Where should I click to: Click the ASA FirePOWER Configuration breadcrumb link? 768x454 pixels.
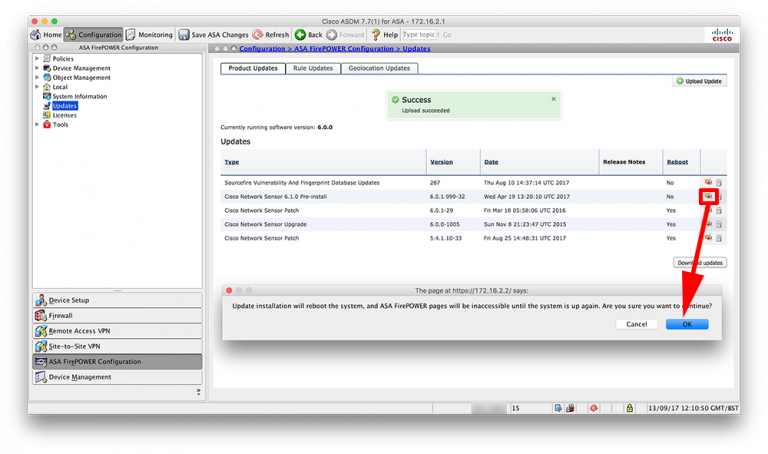(x=343, y=48)
